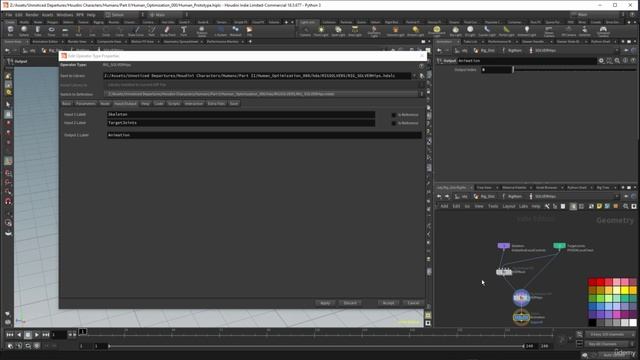Select the Sphere shelf tool

[x=24, y=31]
